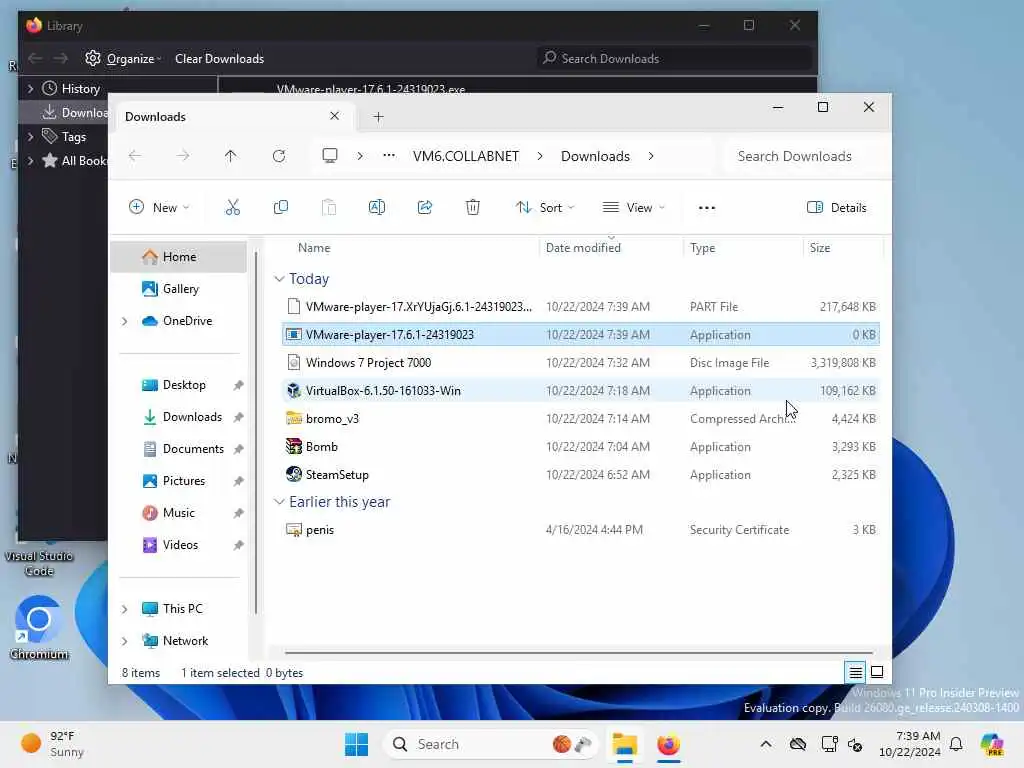Open File Explorer from the taskbar
1024x768 pixels.
(624, 744)
